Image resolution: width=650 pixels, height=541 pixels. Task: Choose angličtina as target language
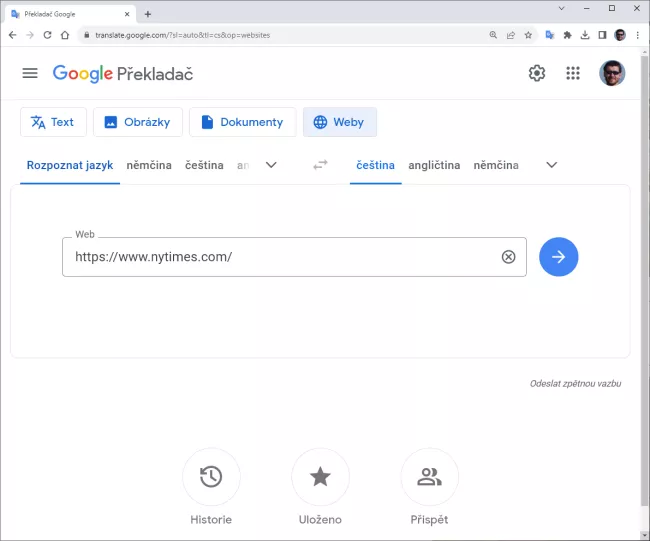(434, 165)
